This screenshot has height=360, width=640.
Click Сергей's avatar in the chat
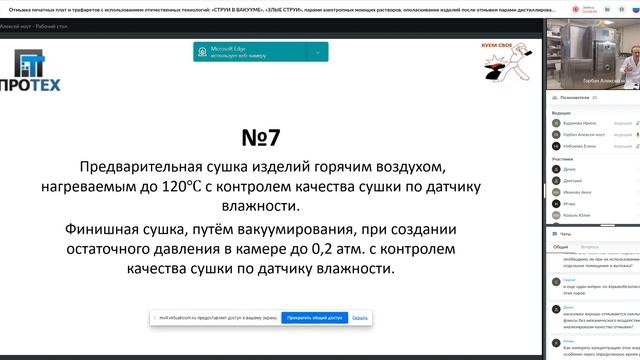tap(556, 282)
